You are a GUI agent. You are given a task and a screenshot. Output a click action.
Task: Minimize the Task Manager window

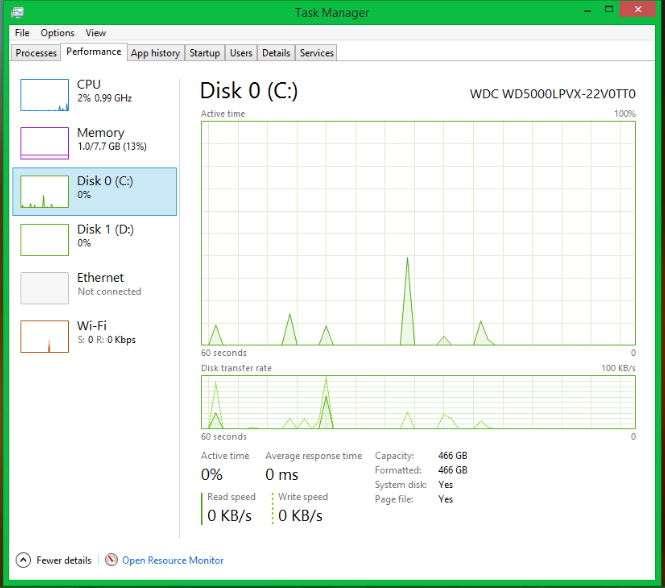587,10
